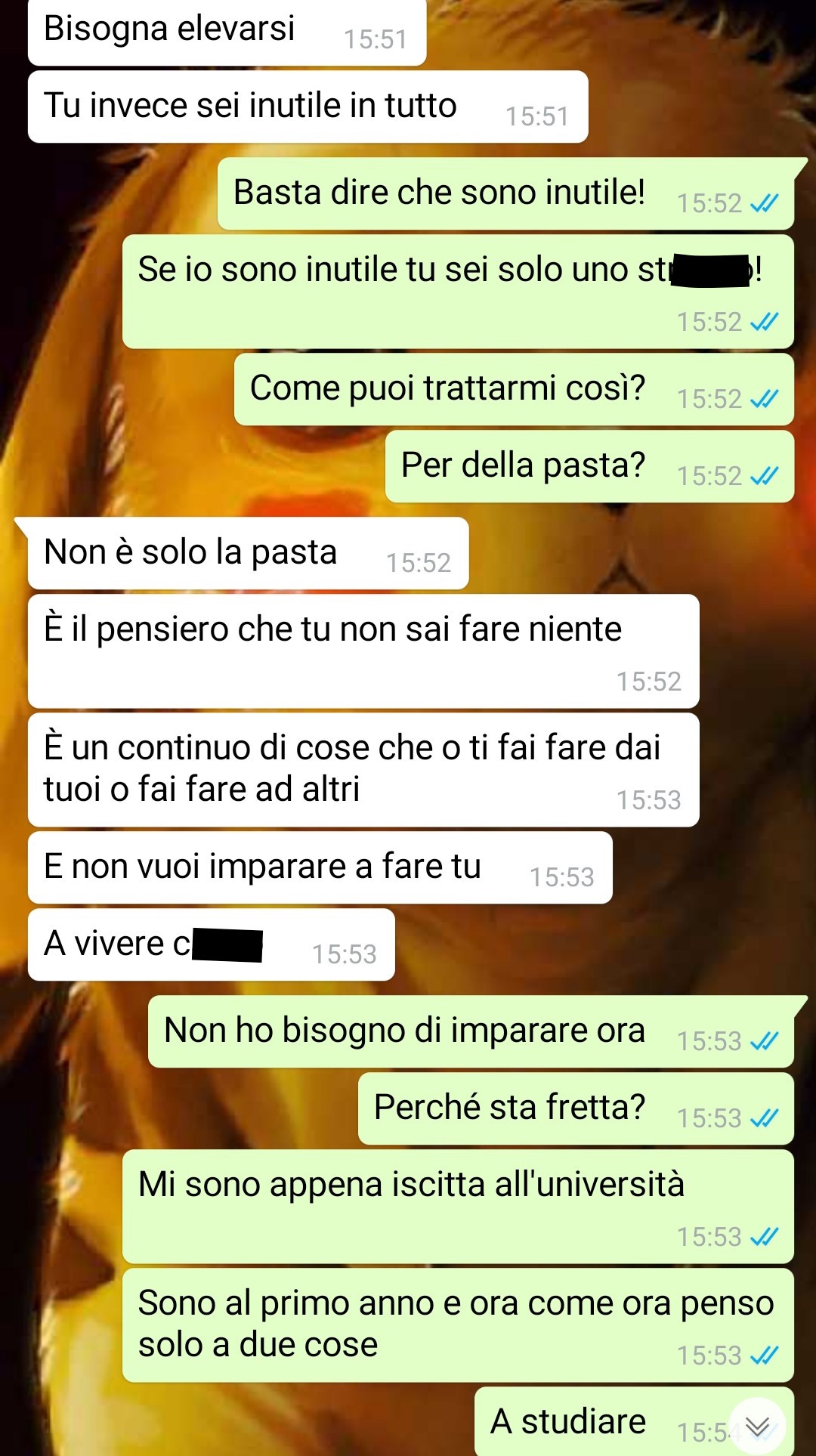Tap 'È il pensiero che tu non sai fare niente'

click(x=363, y=651)
